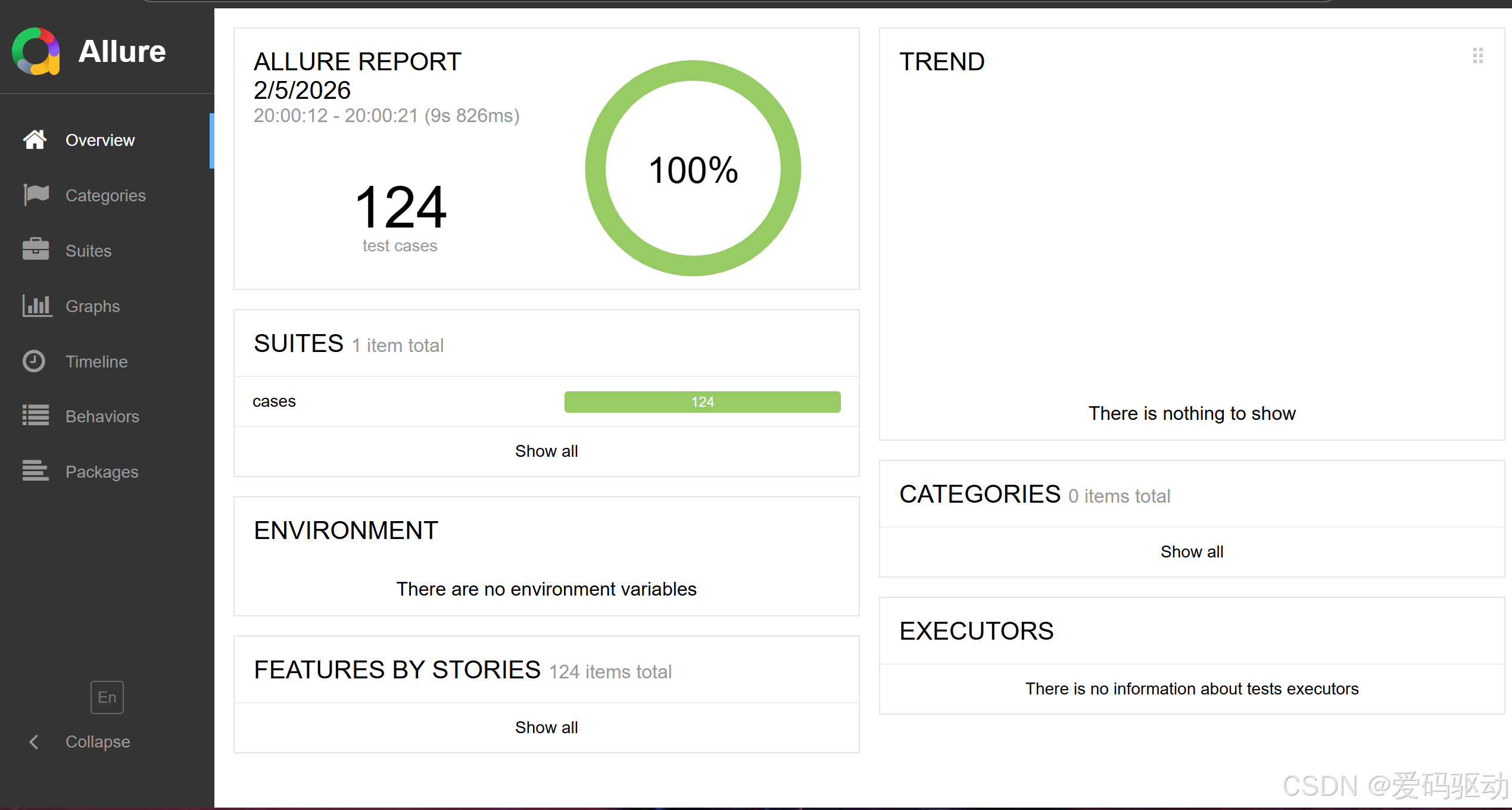Open Behaviors via the list icon
This screenshot has height=810, width=1512.
pos(36,416)
